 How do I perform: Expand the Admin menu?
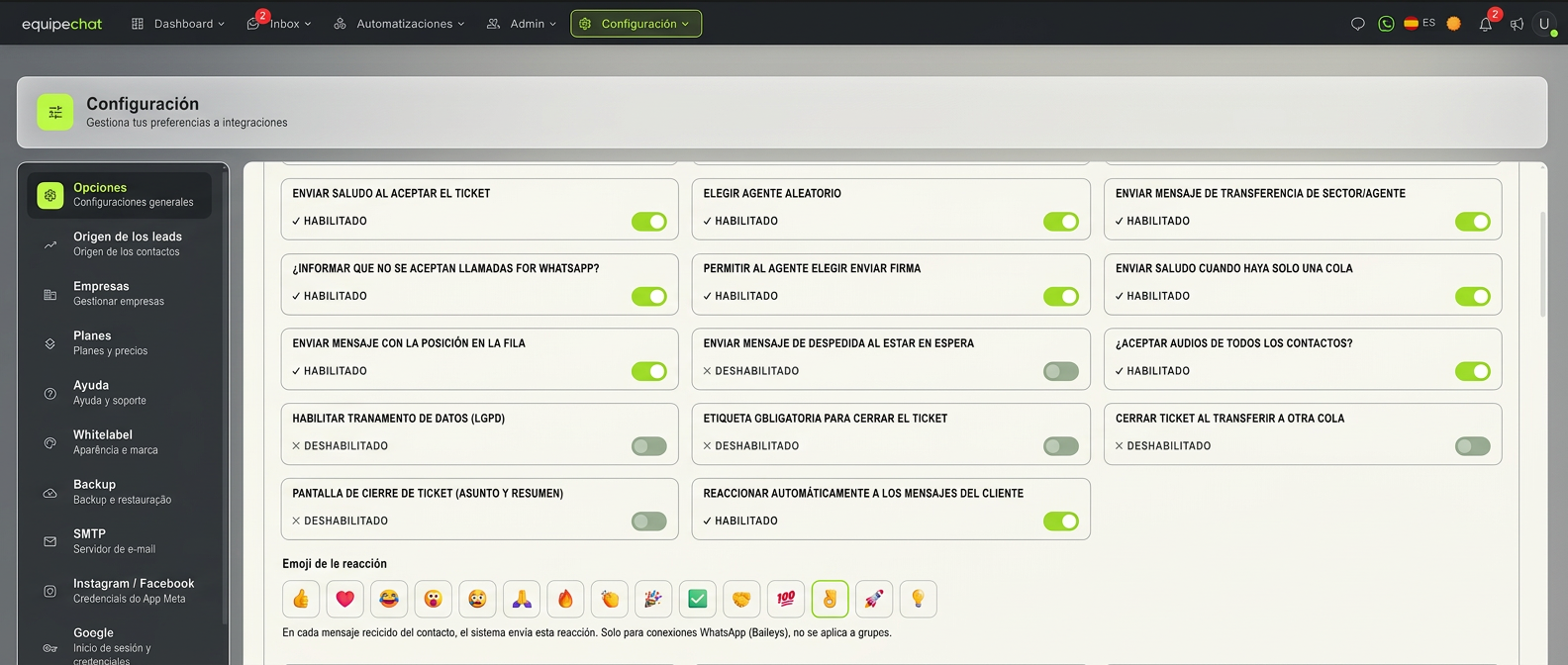point(522,24)
